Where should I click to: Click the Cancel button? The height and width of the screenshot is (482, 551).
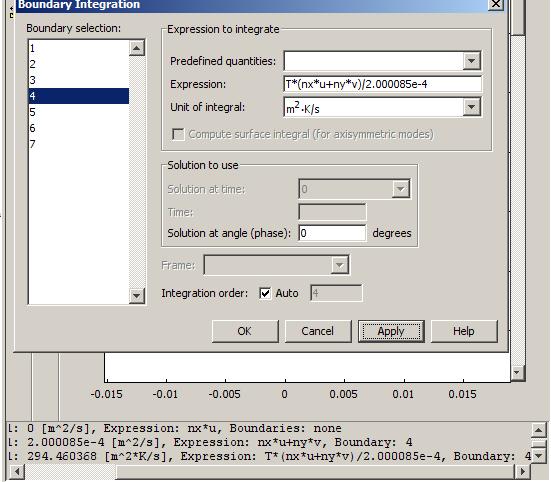coord(318,331)
